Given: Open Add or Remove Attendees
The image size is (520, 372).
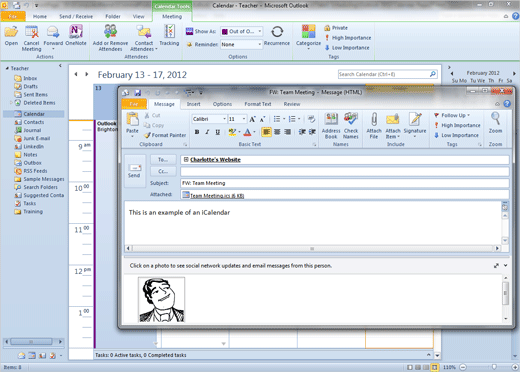Looking at the screenshot, I should click(x=110, y=38).
